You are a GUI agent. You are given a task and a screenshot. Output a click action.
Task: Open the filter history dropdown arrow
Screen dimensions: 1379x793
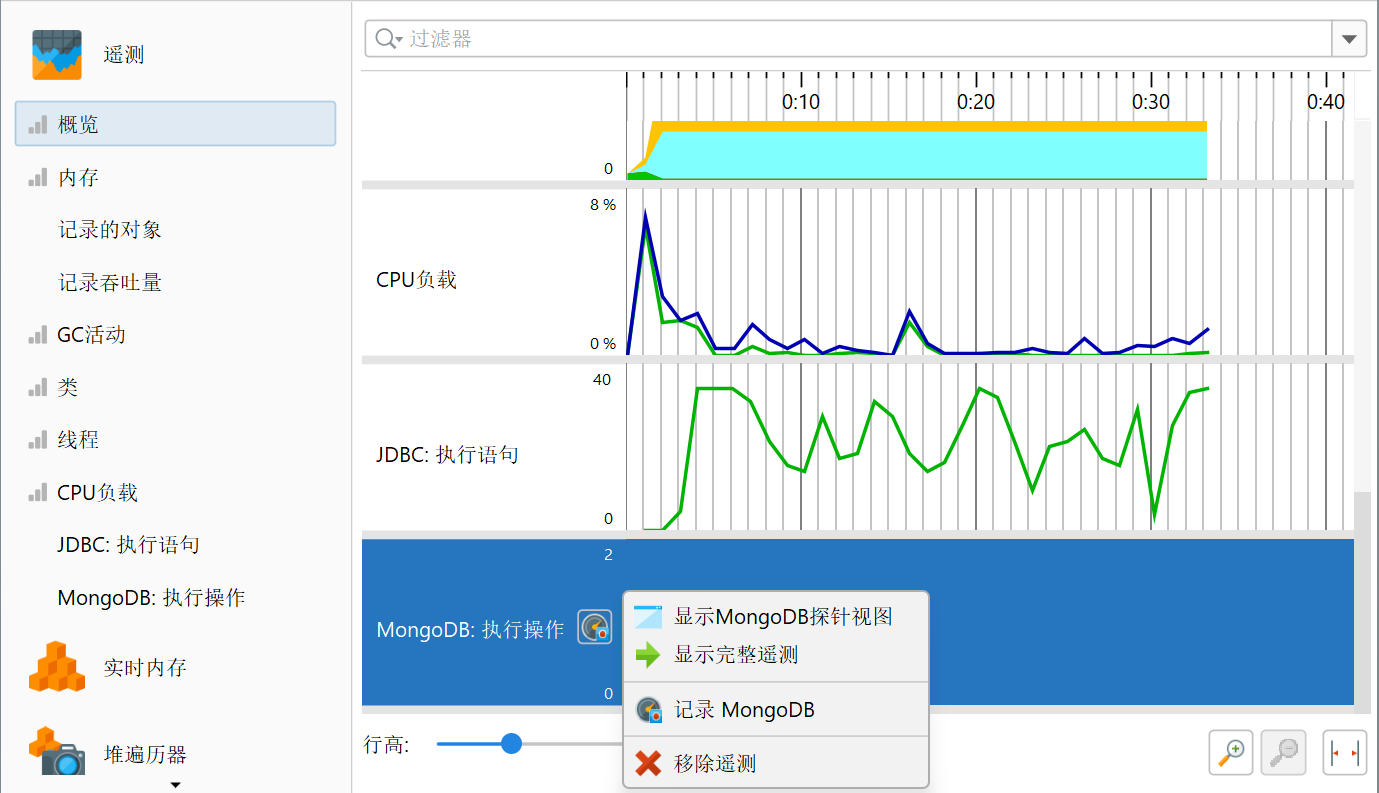[1349, 39]
